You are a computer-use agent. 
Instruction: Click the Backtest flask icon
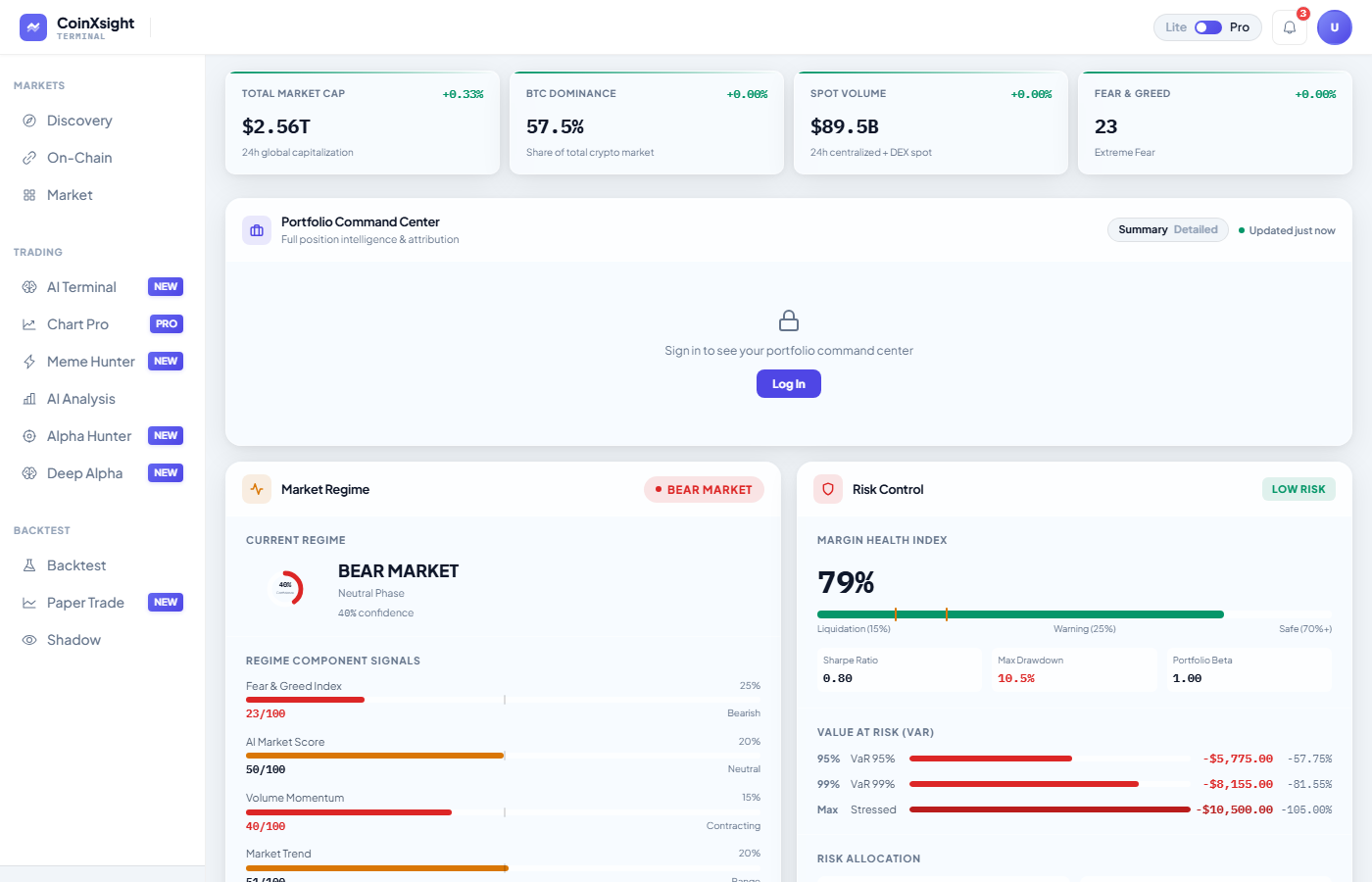(29, 565)
